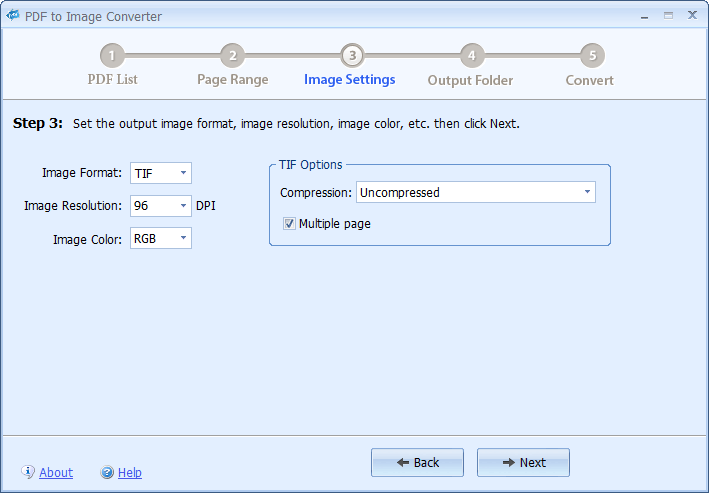Expand the Image Resolution dropdown

[x=183, y=206]
